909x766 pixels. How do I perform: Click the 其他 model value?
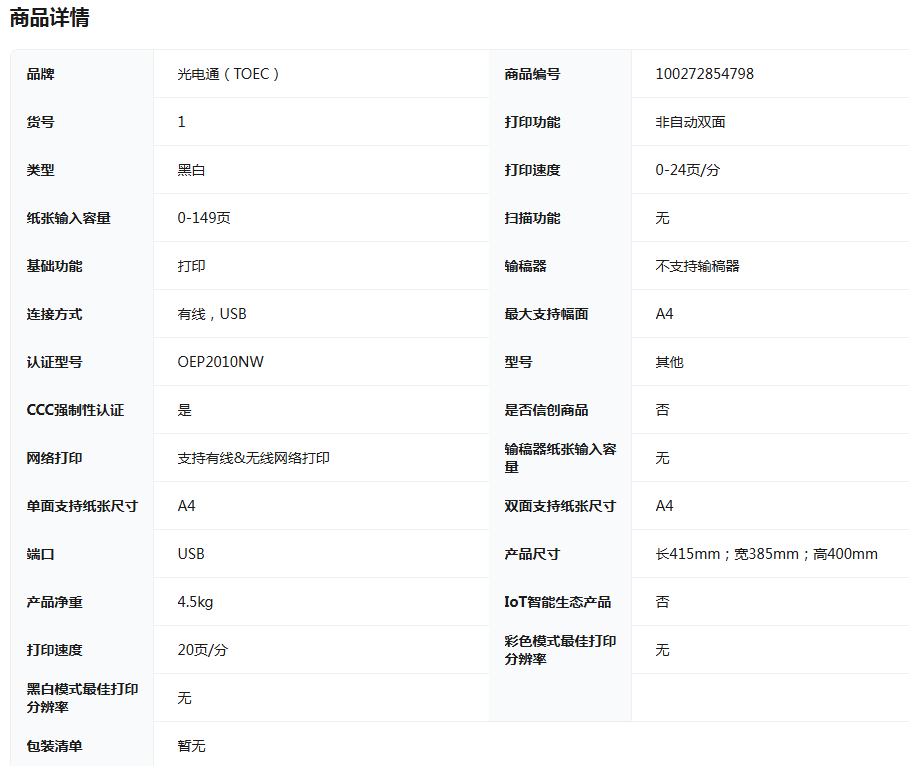point(669,362)
